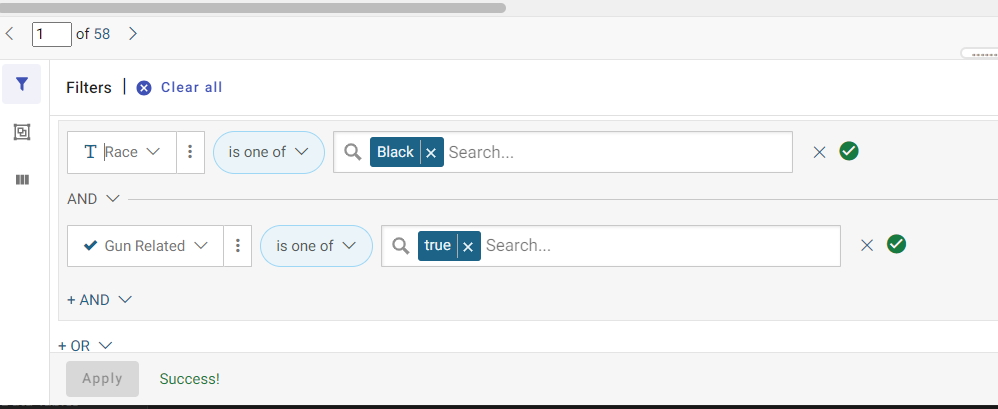The width and height of the screenshot is (998, 409).
Task: Open the filter funnel panel icon
Action: click(x=22, y=84)
